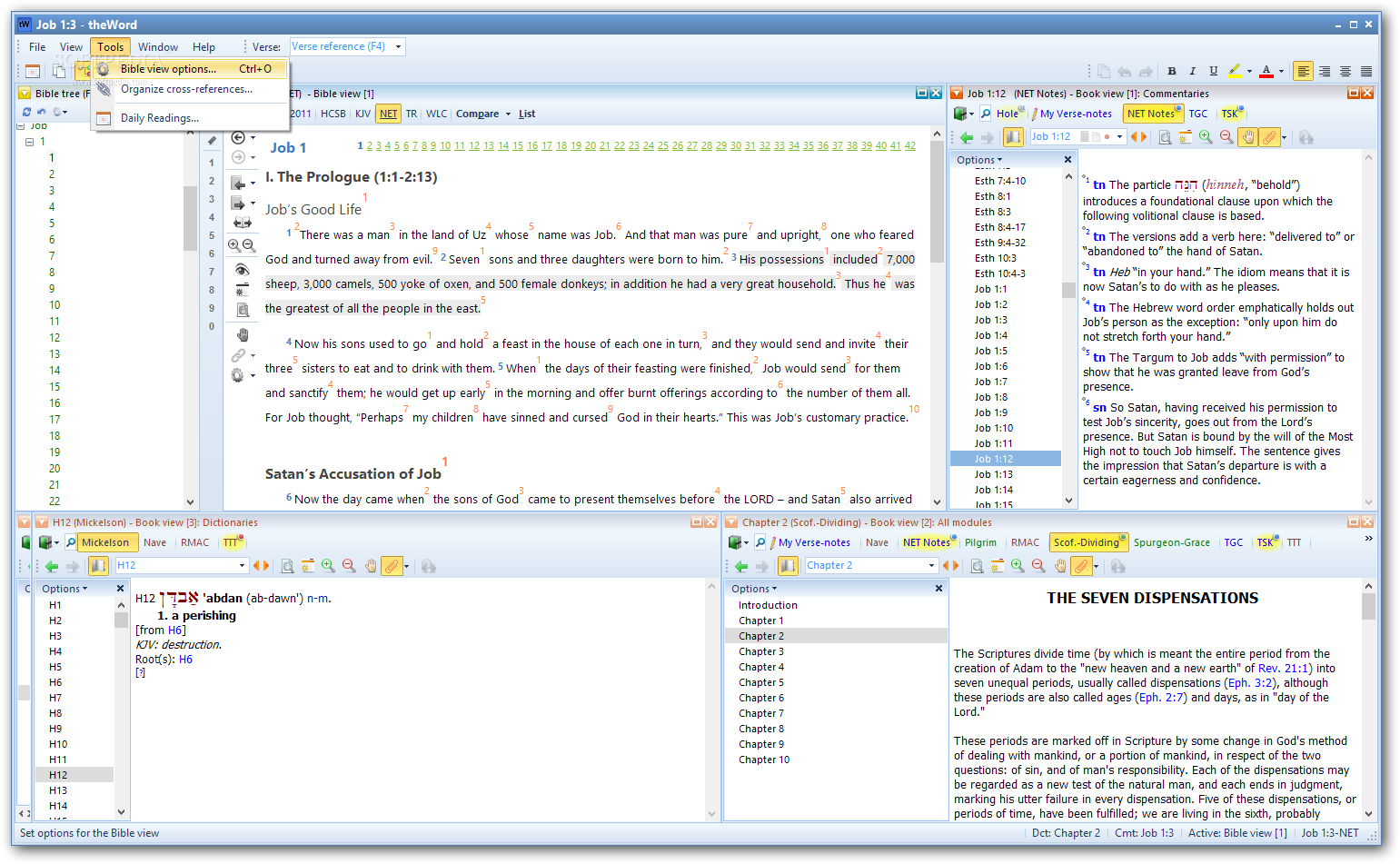Viewport: 1400px width, 864px height.
Task: Zoom out the Commentaries view text
Action: pos(1226,137)
